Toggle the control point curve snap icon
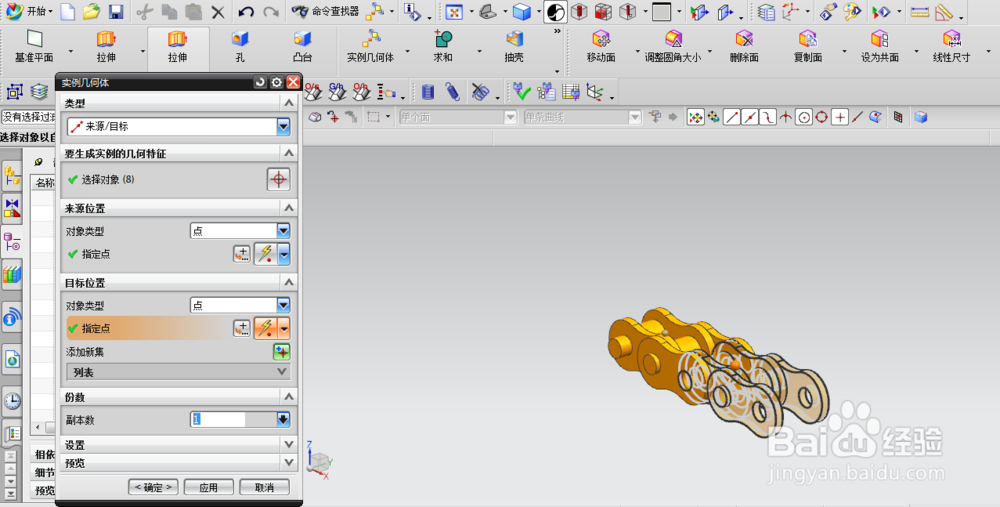This screenshot has height=507, width=1000. (768, 117)
